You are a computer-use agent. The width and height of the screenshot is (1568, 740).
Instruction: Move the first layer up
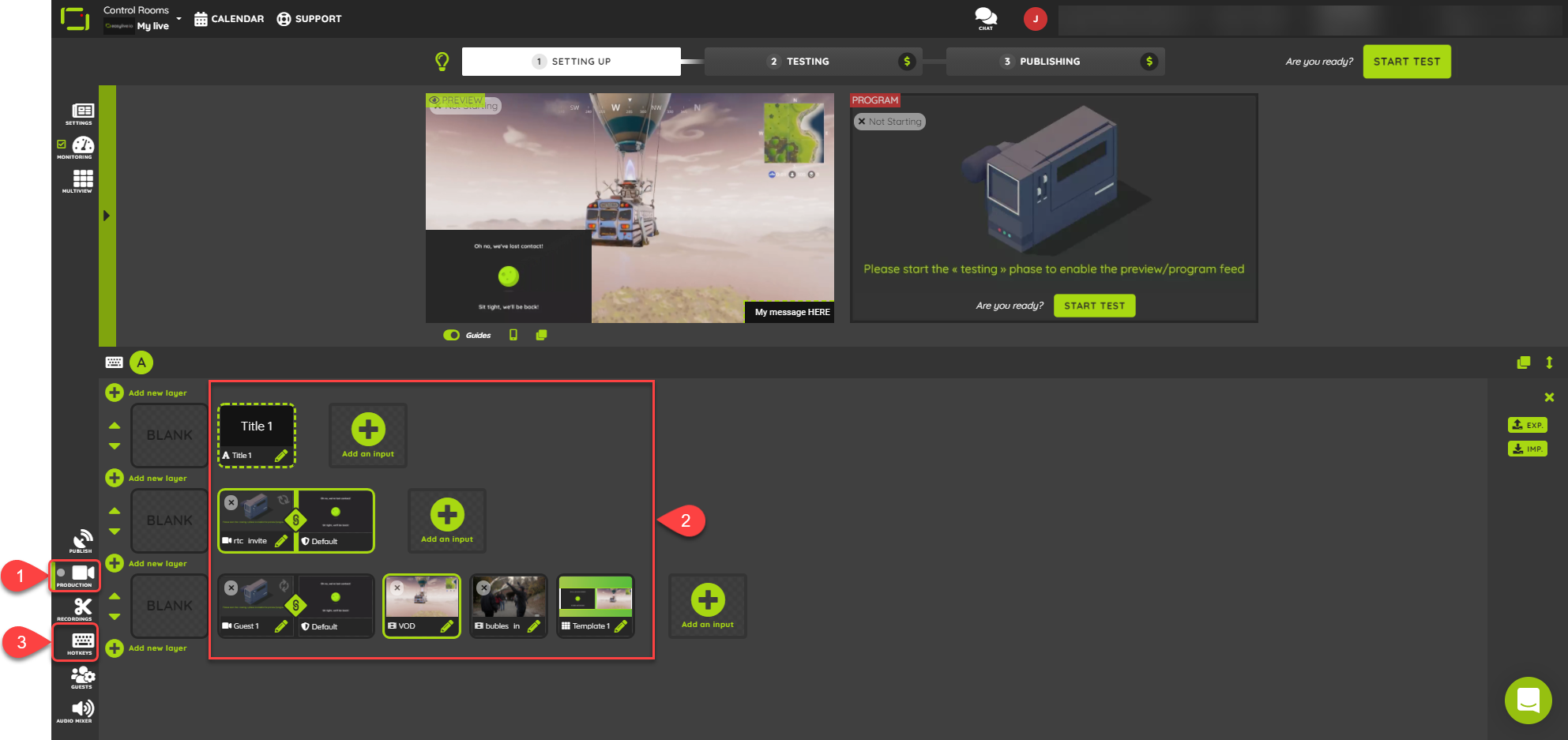click(115, 426)
